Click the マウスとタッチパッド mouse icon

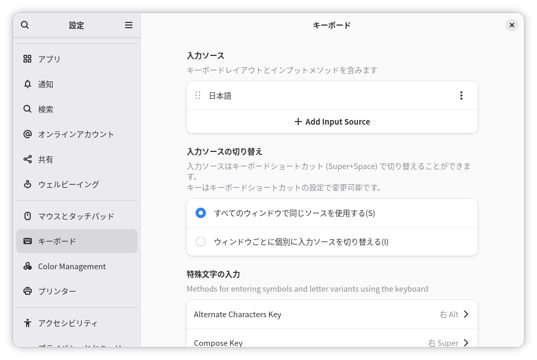[x=27, y=216]
